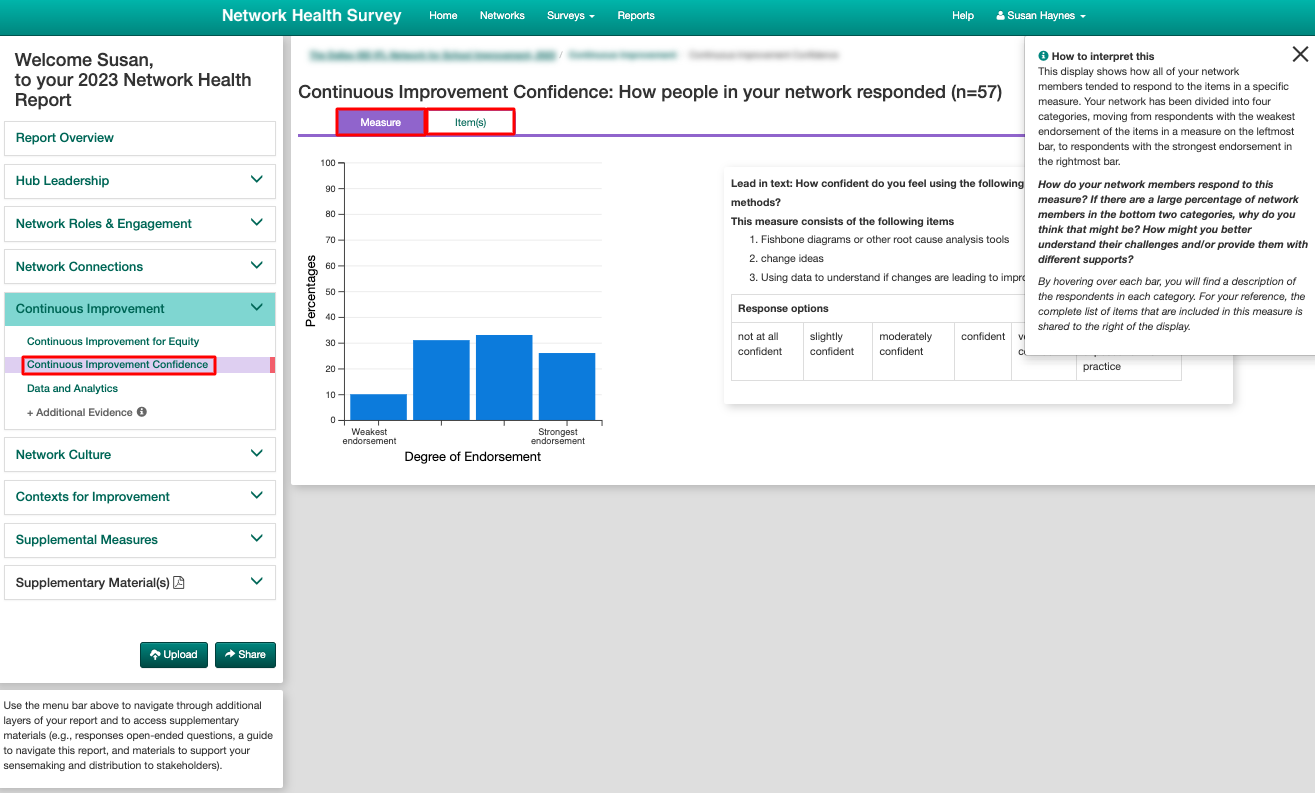Click the Continuous Improvement Confidence page heading
1315x793 pixels.
pos(650,92)
